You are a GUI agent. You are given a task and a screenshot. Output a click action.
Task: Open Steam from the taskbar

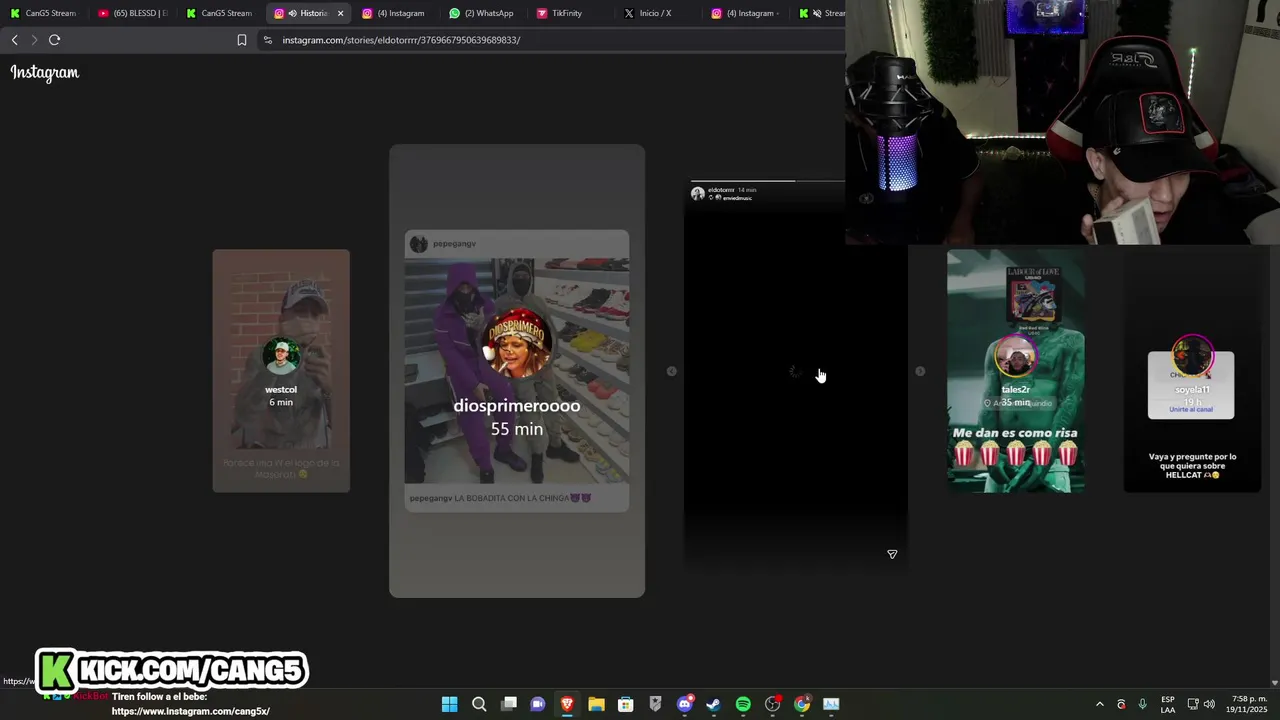(713, 704)
